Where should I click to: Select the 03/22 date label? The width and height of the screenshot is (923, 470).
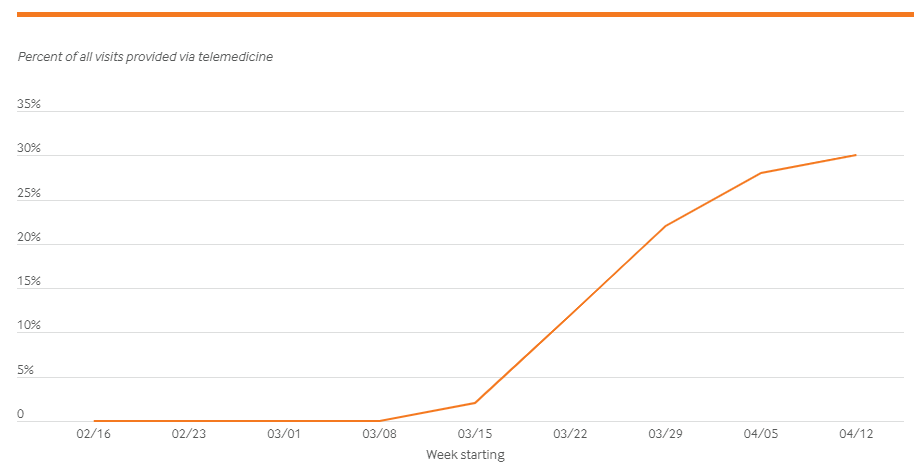click(x=570, y=434)
